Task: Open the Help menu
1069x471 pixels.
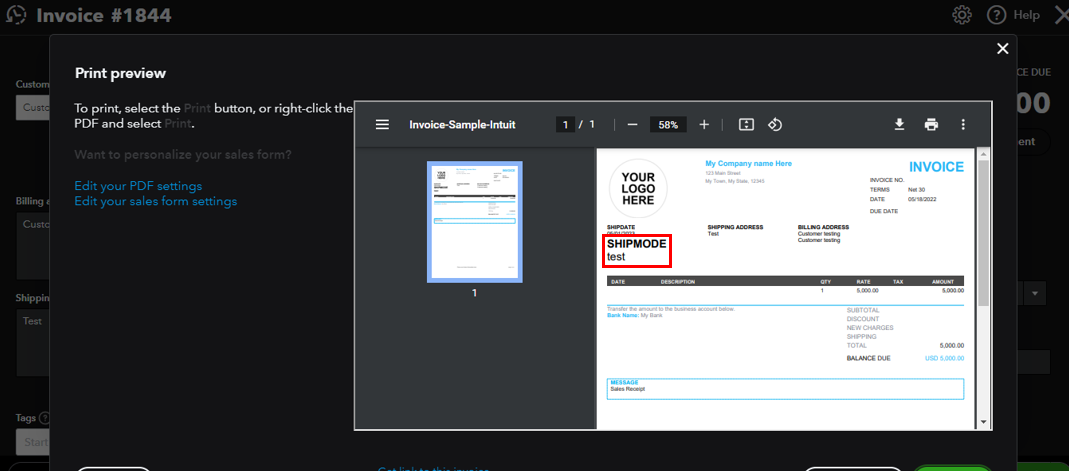Action: (x=1013, y=15)
